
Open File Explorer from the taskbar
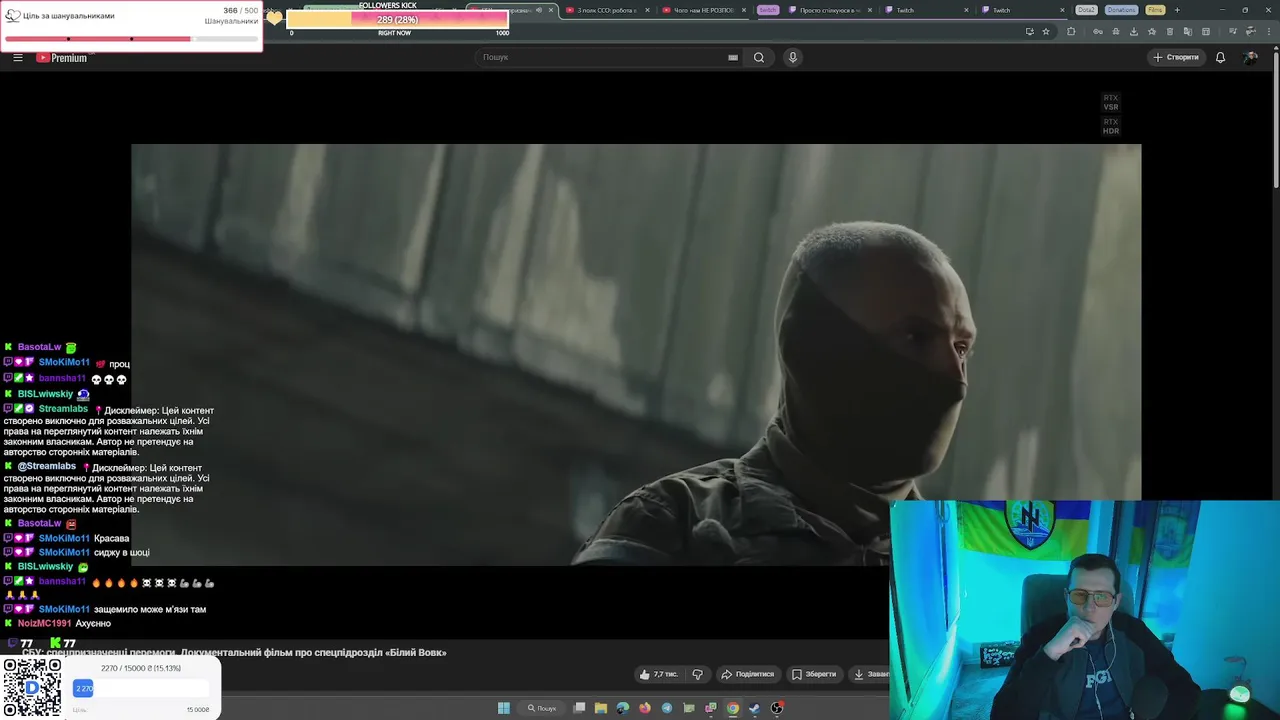point(601,708)
